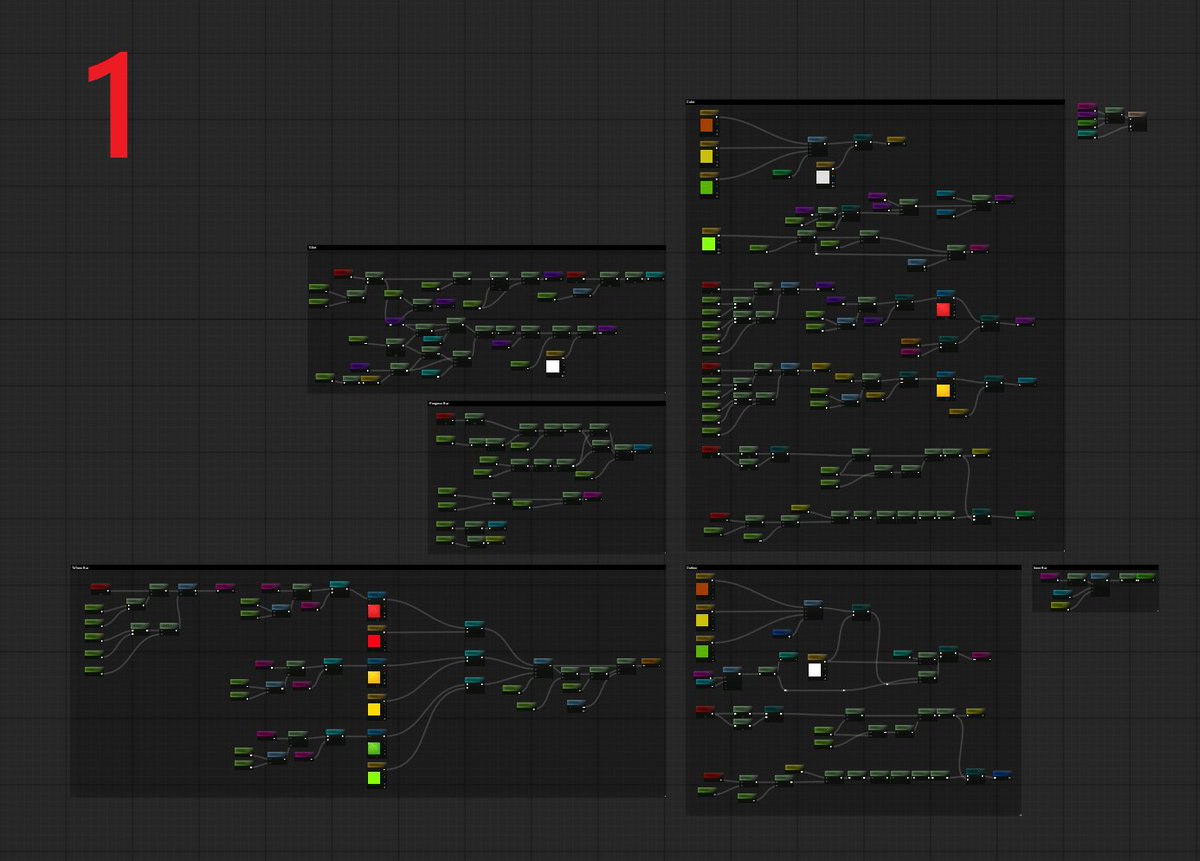Select the yellow color node in the Color group
The width and height of the screenshot is (1200, 861).
coord(707,153)
